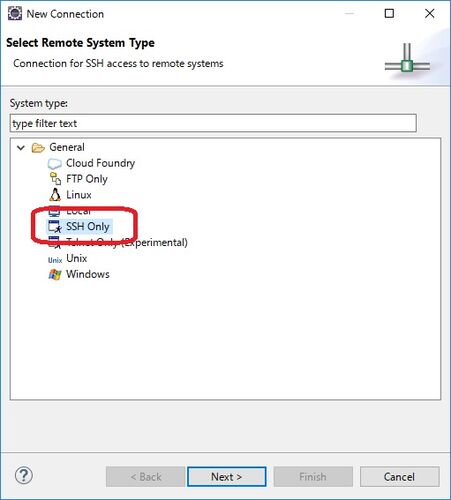Open help via question mark icon
This screenshot has height=500, width=451.
(24, 475)
